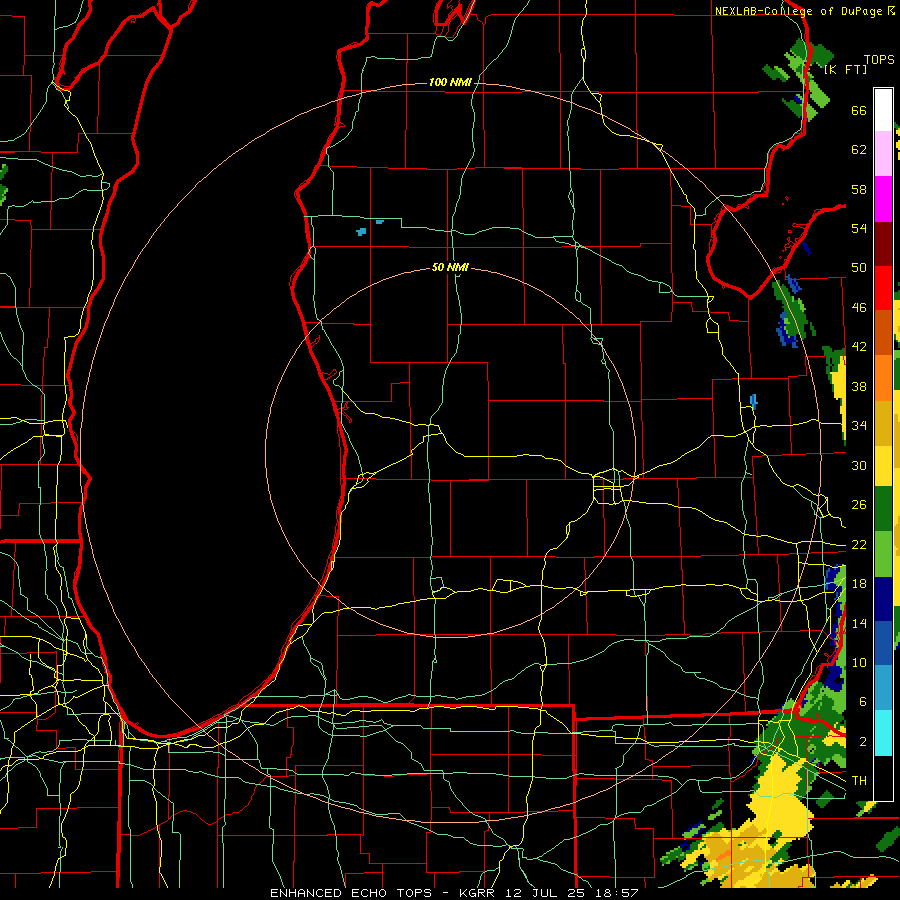Screen dimensions: 900x900
Task: Click the gold legend swatch
Action: [883, 423]
